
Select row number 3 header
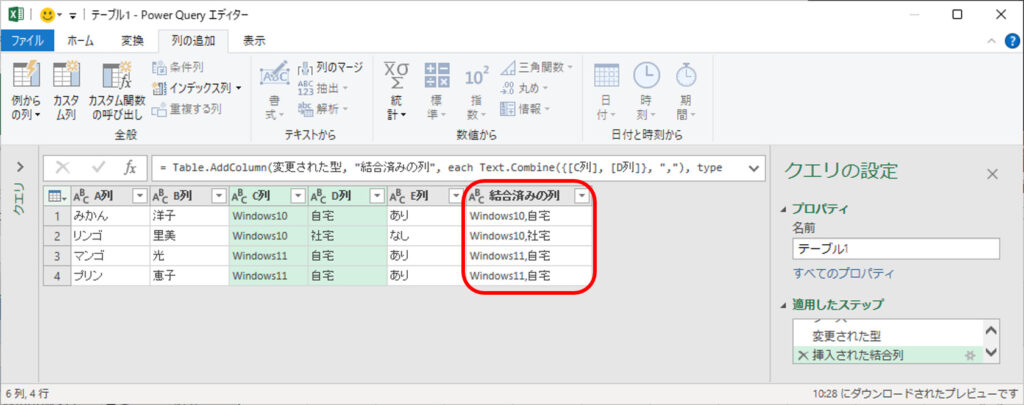(x=57, y=255)
